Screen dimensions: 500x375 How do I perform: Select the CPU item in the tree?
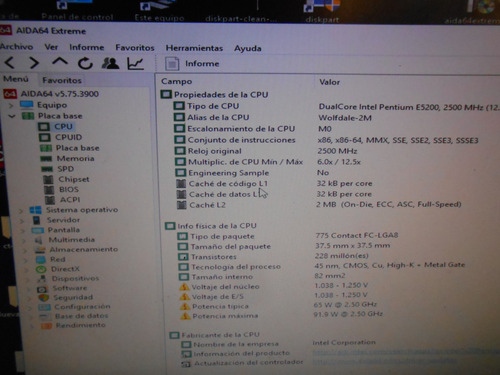click(63, 127)
